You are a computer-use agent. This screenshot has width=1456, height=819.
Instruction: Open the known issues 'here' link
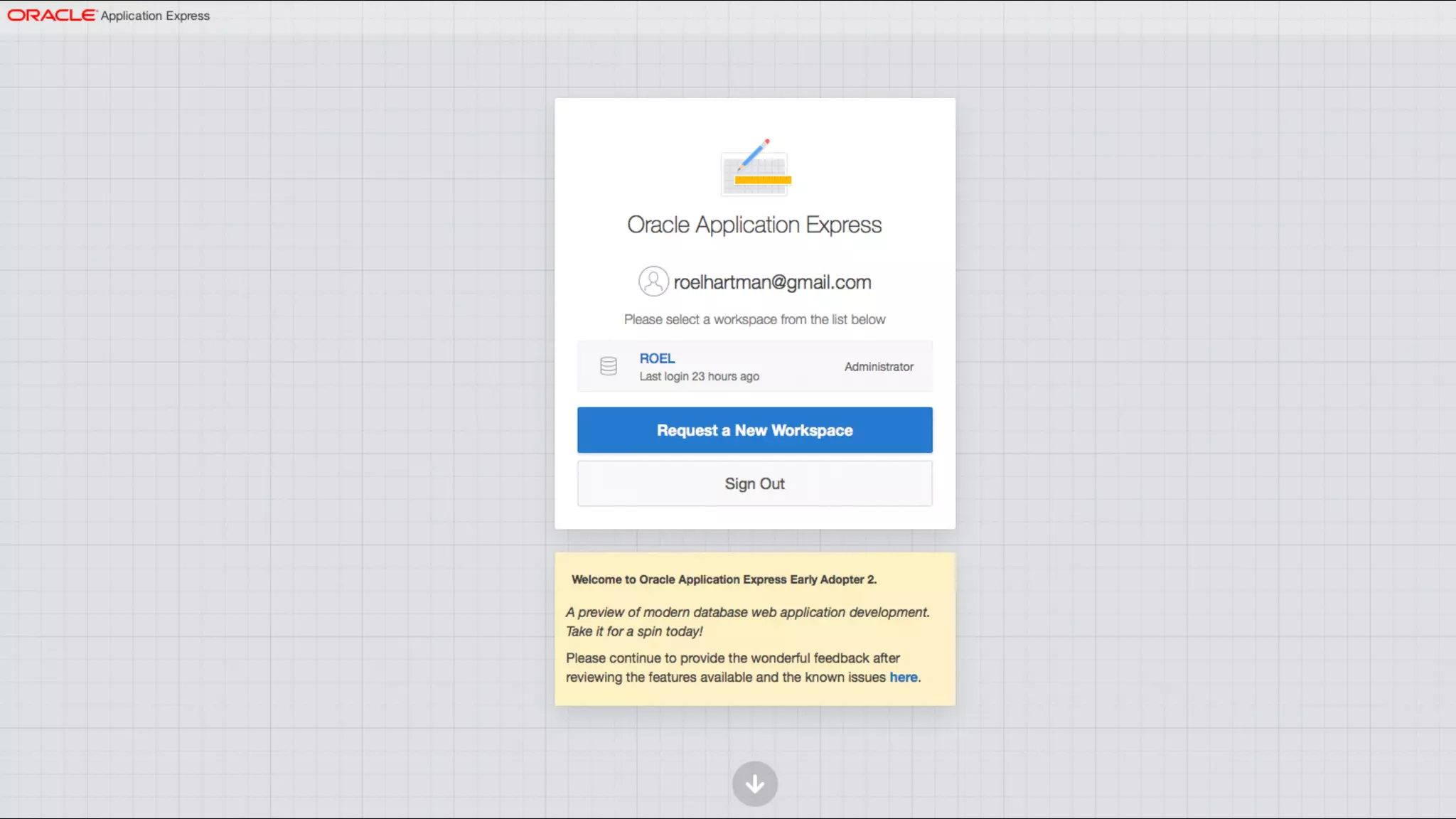pos(903,678)
